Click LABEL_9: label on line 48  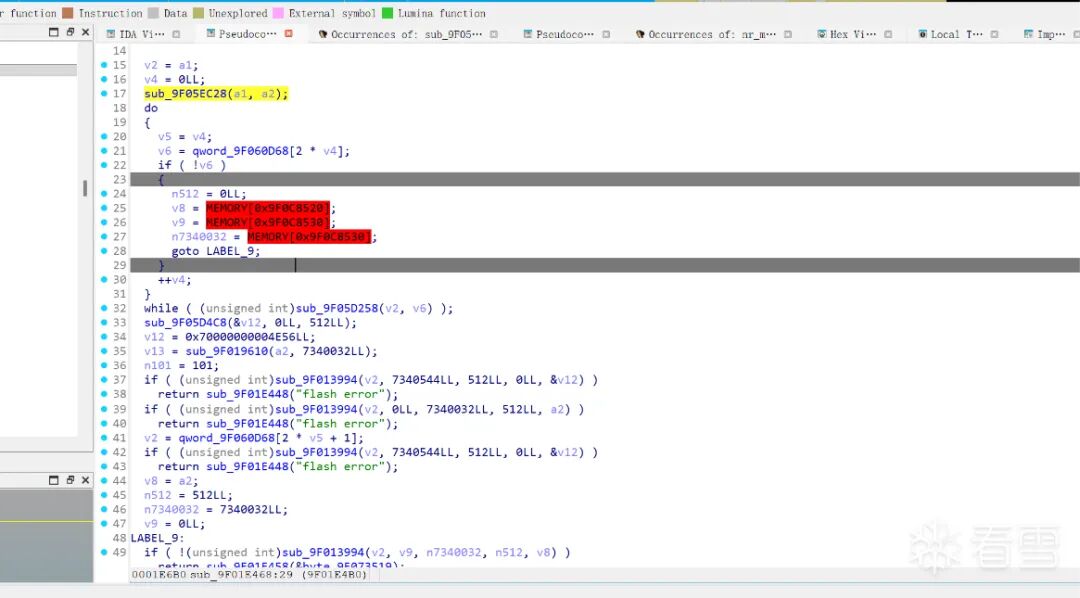[158, 538]
